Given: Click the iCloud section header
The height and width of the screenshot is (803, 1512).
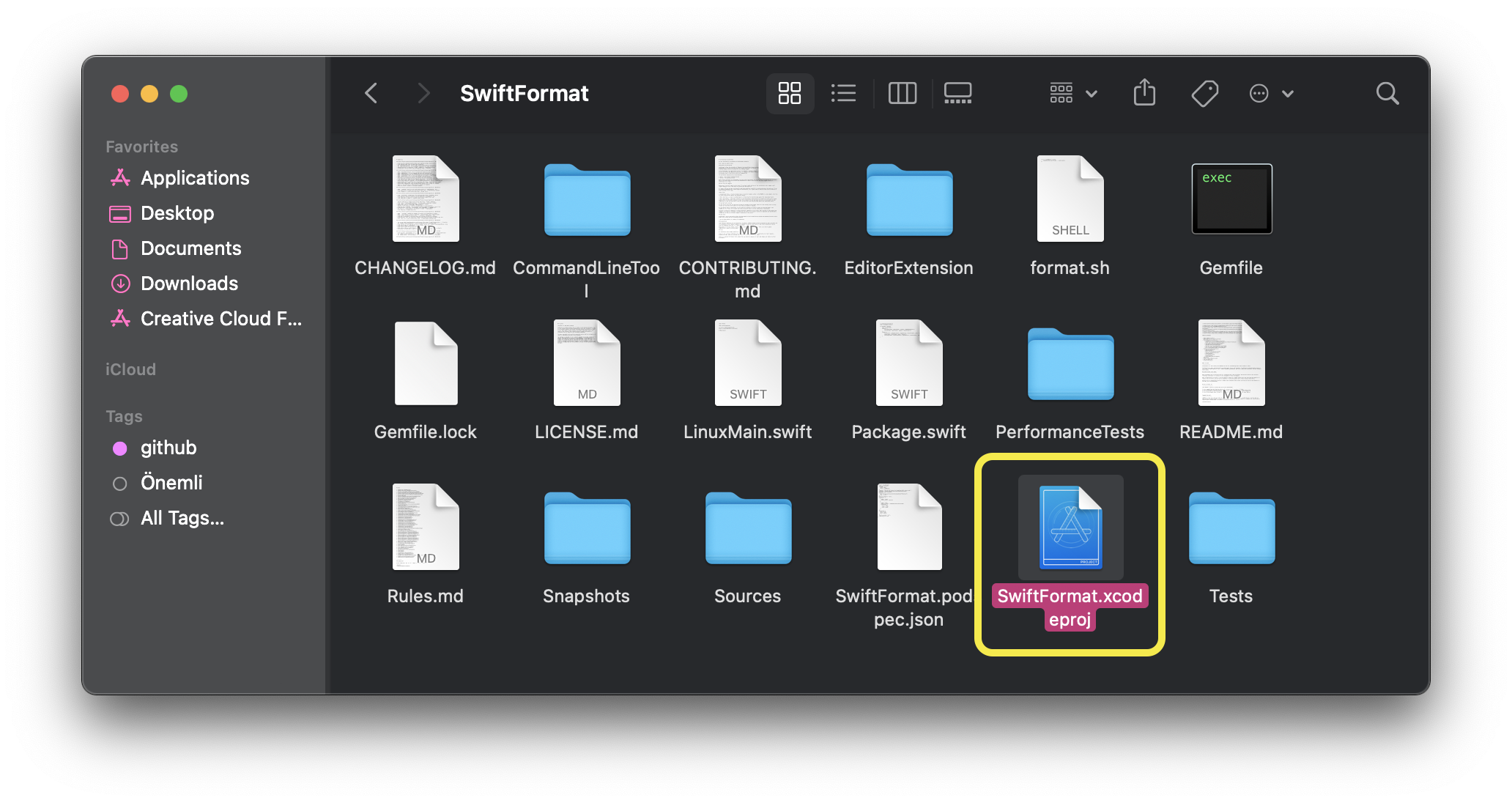Looking at the screenshot, I should pyautogui.click(x=130, y=369).
